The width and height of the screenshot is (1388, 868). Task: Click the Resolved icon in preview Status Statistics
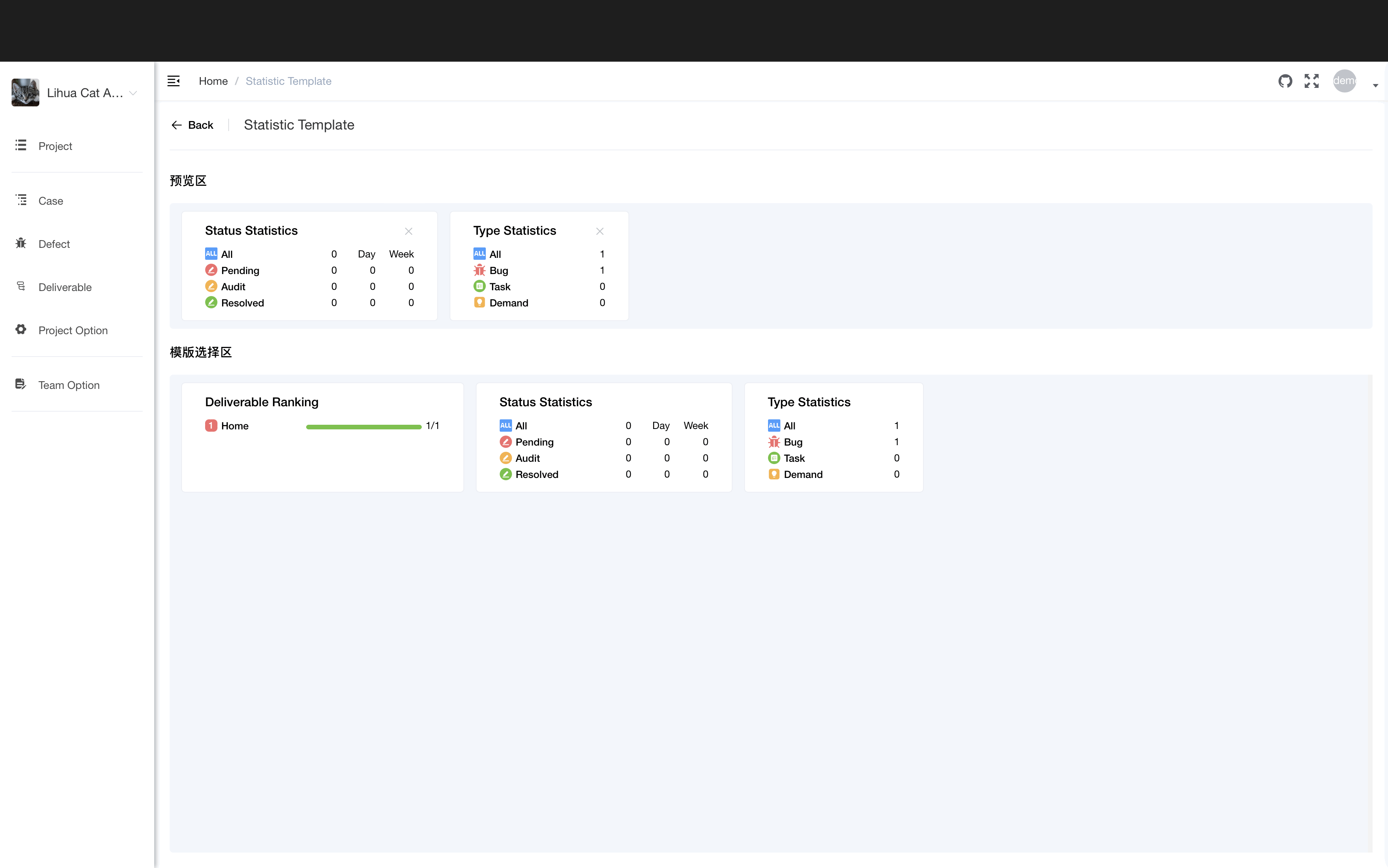pyautogui.click(x=211, y=302)
